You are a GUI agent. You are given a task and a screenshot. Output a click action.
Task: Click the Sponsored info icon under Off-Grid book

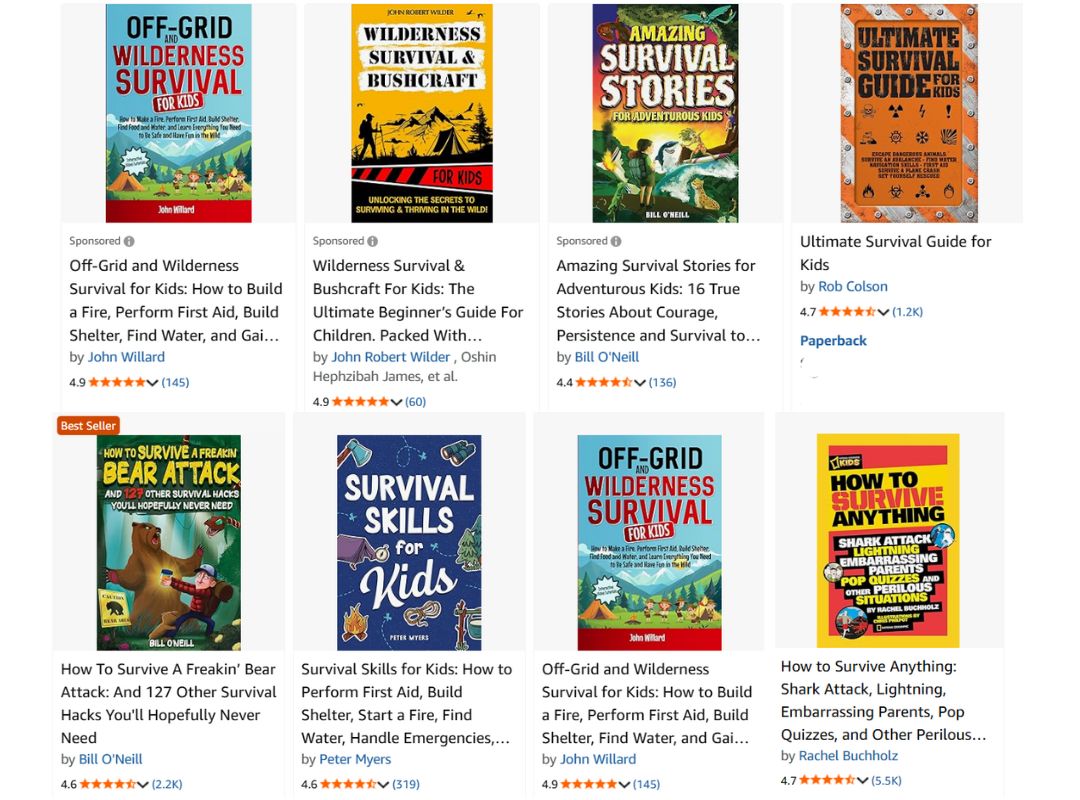[x=129, y=241]
